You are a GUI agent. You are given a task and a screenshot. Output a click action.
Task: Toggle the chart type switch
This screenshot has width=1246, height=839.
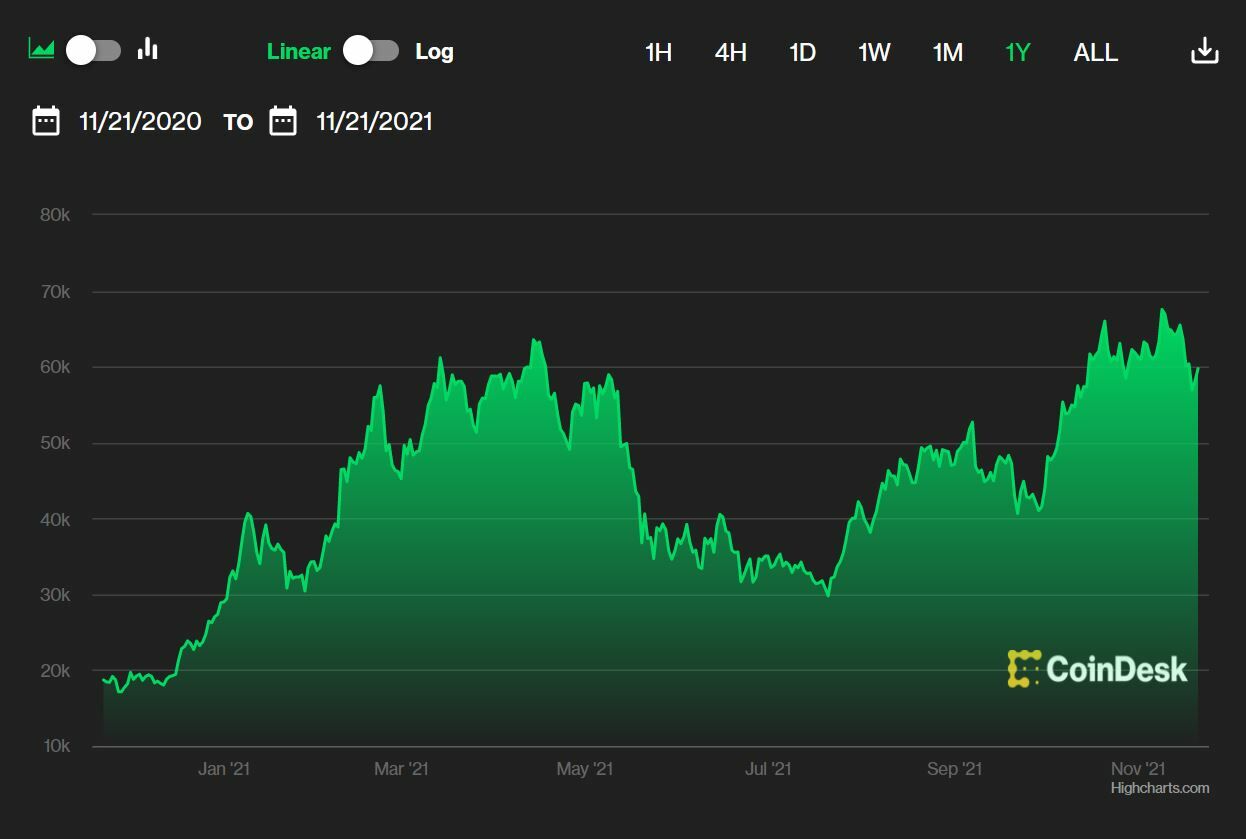pyautogui.click(x=94, y=50)
